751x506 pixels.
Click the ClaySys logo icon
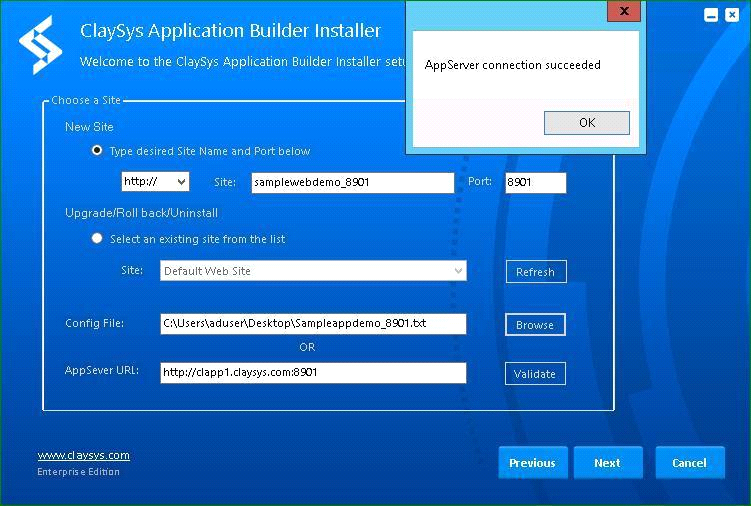40,45
